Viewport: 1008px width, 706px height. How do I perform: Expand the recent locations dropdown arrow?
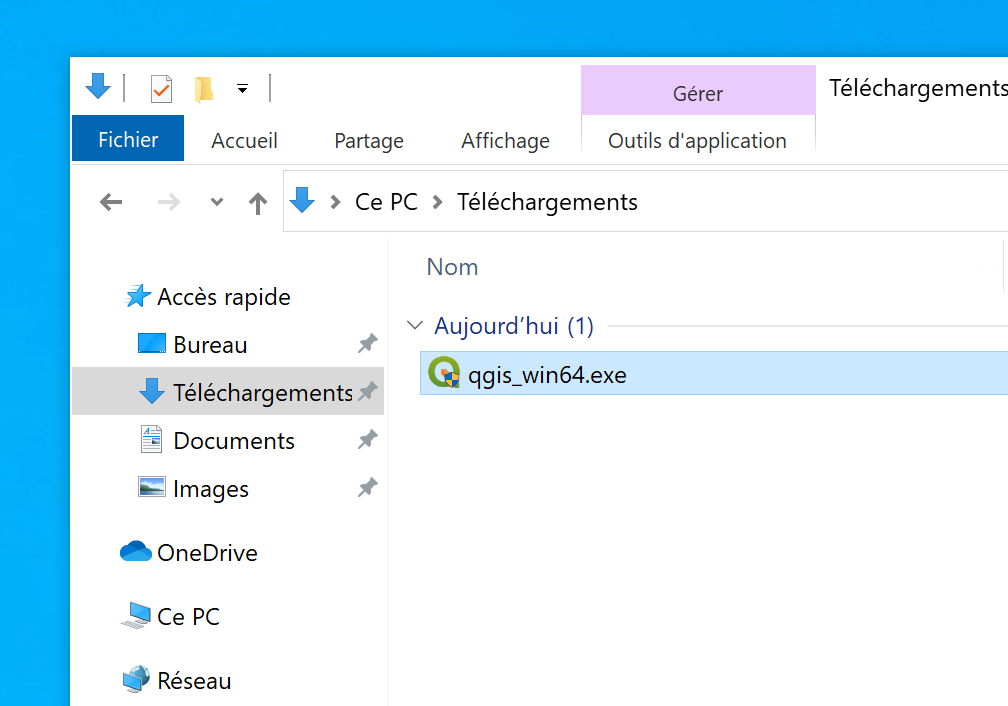[x=217, y=203]
